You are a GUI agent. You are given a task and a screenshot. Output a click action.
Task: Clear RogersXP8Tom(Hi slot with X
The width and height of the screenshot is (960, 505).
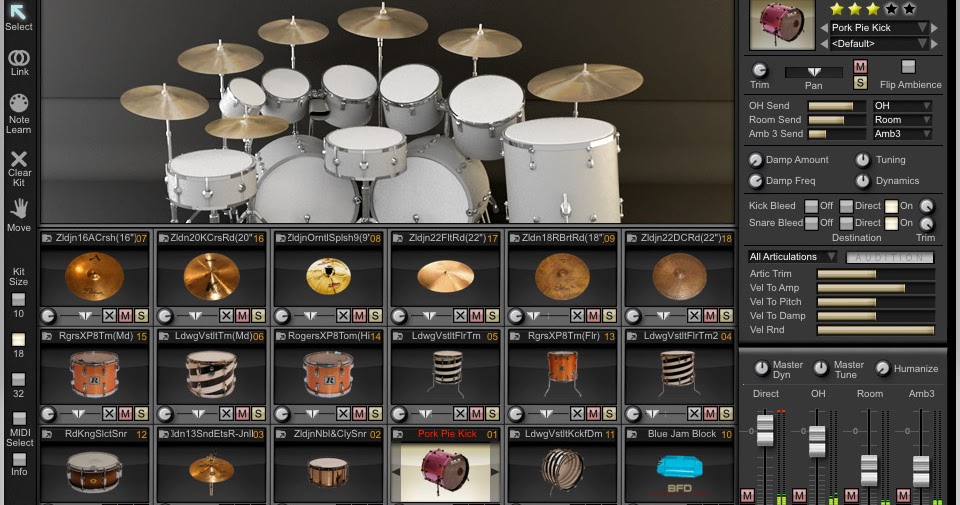pyautogui.click(x=343, y=414)
